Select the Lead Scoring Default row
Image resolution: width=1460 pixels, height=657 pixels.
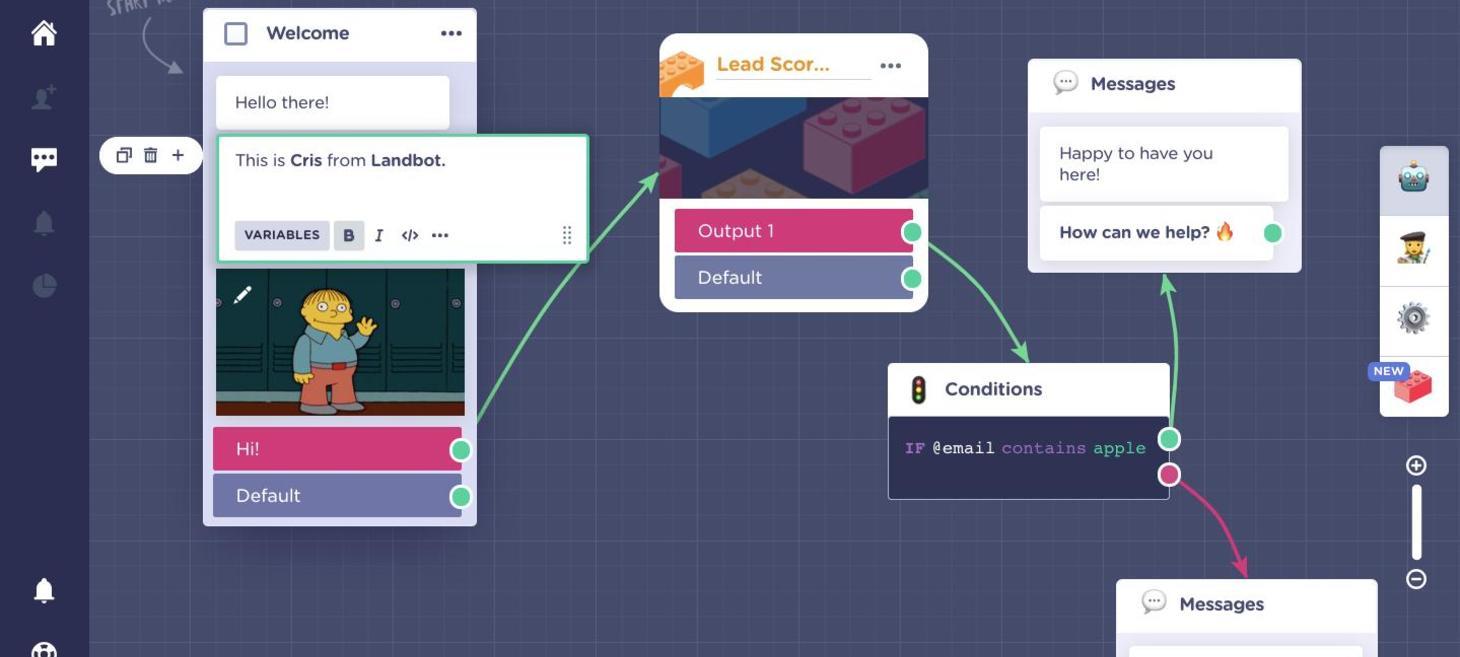794,278
